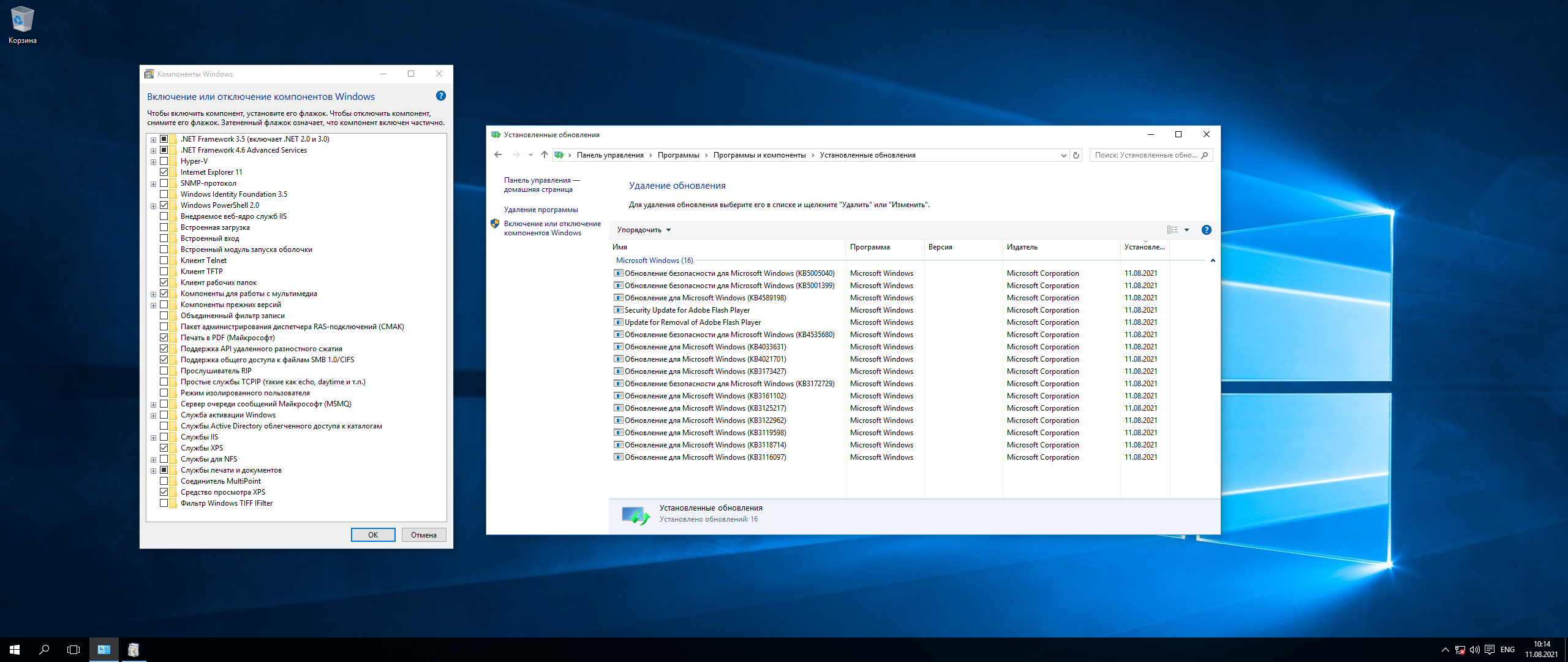1568x662 pixels.
Task: Click the help icon in Installed Updates toolbar
Action: coord(1207,230)
